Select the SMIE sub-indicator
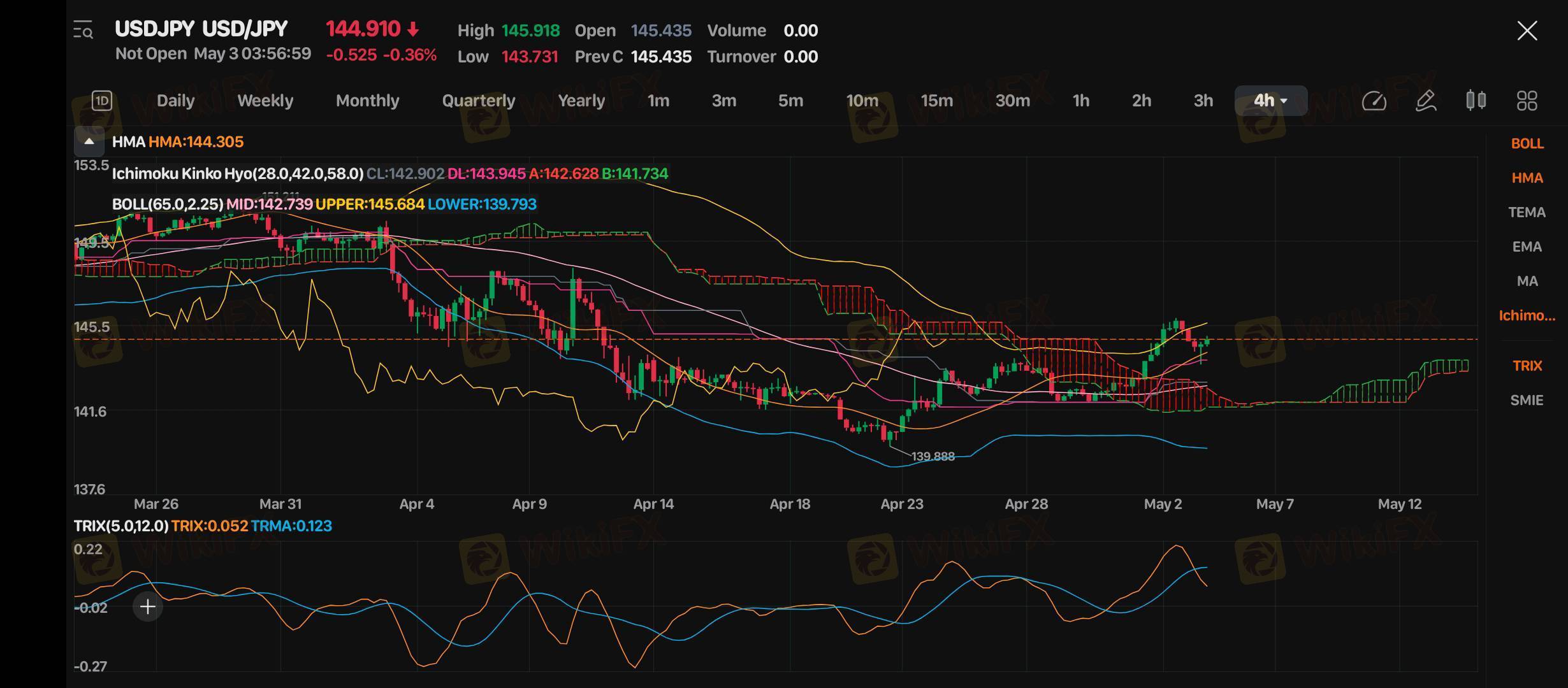The width and height of the screenshot is (1568, 688). click(1527, 401)
